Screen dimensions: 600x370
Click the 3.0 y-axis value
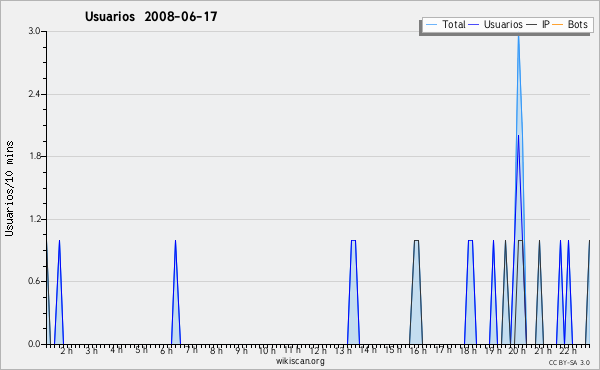click(34, 31)
